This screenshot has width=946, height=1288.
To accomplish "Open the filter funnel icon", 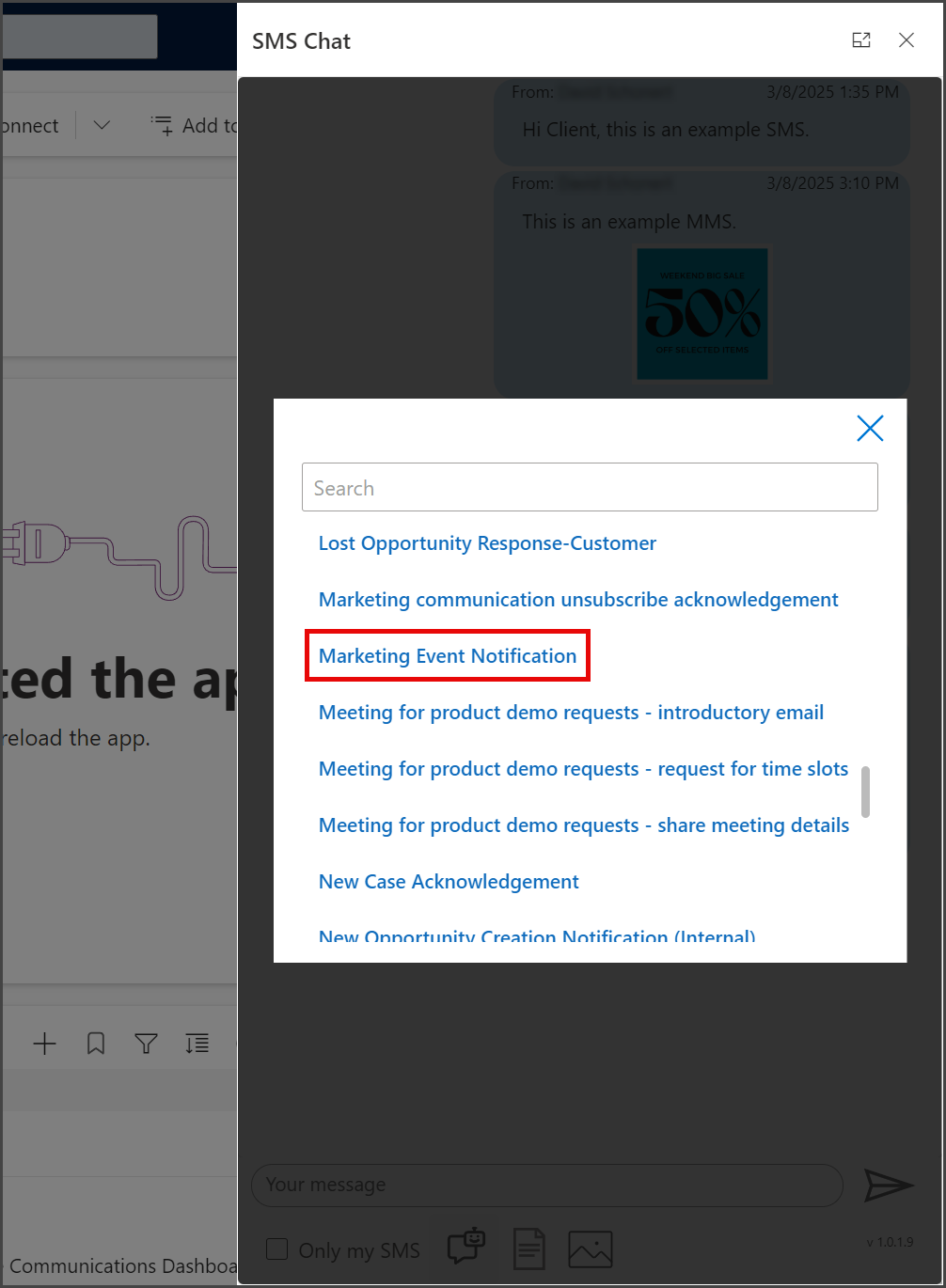I will point(146,1044).
